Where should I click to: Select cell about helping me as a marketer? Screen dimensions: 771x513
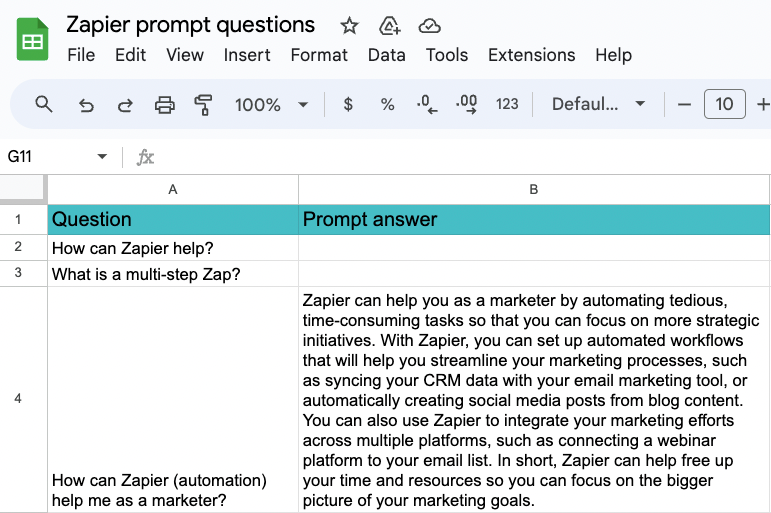click(x=173, y=399)
